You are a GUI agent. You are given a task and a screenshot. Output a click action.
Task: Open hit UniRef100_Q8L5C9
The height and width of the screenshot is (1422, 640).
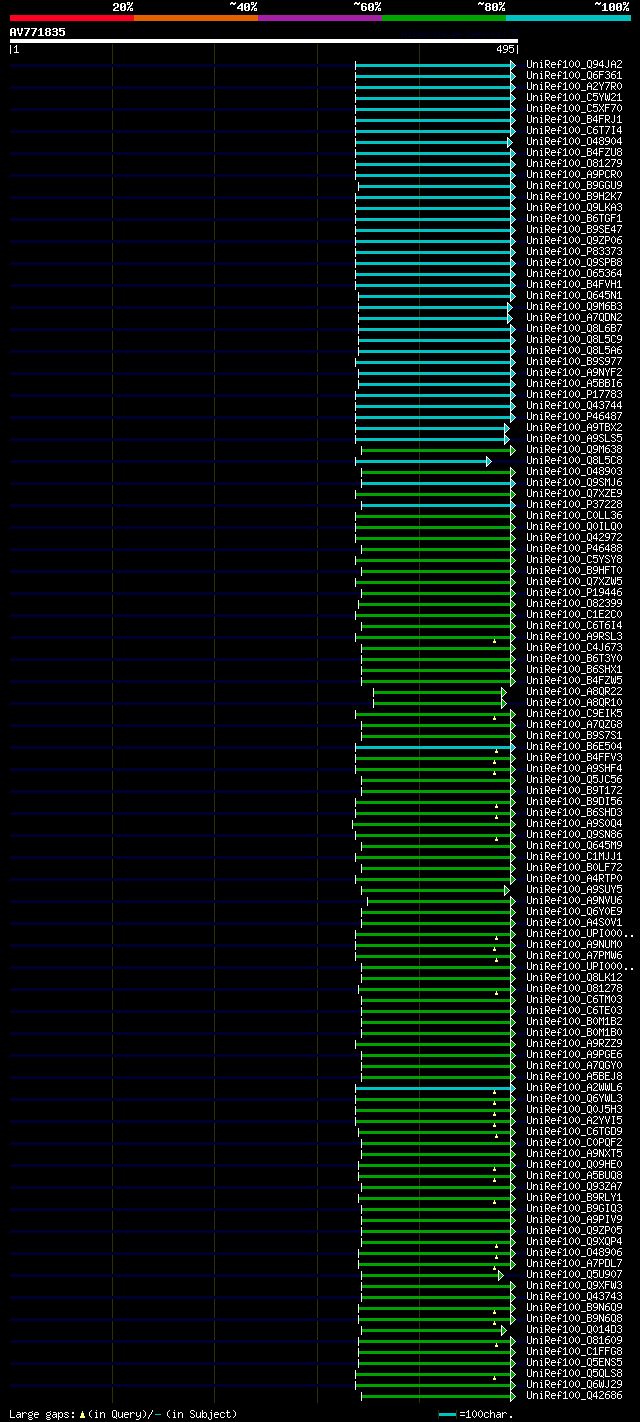pyautogui.click(x=574, y=340)
